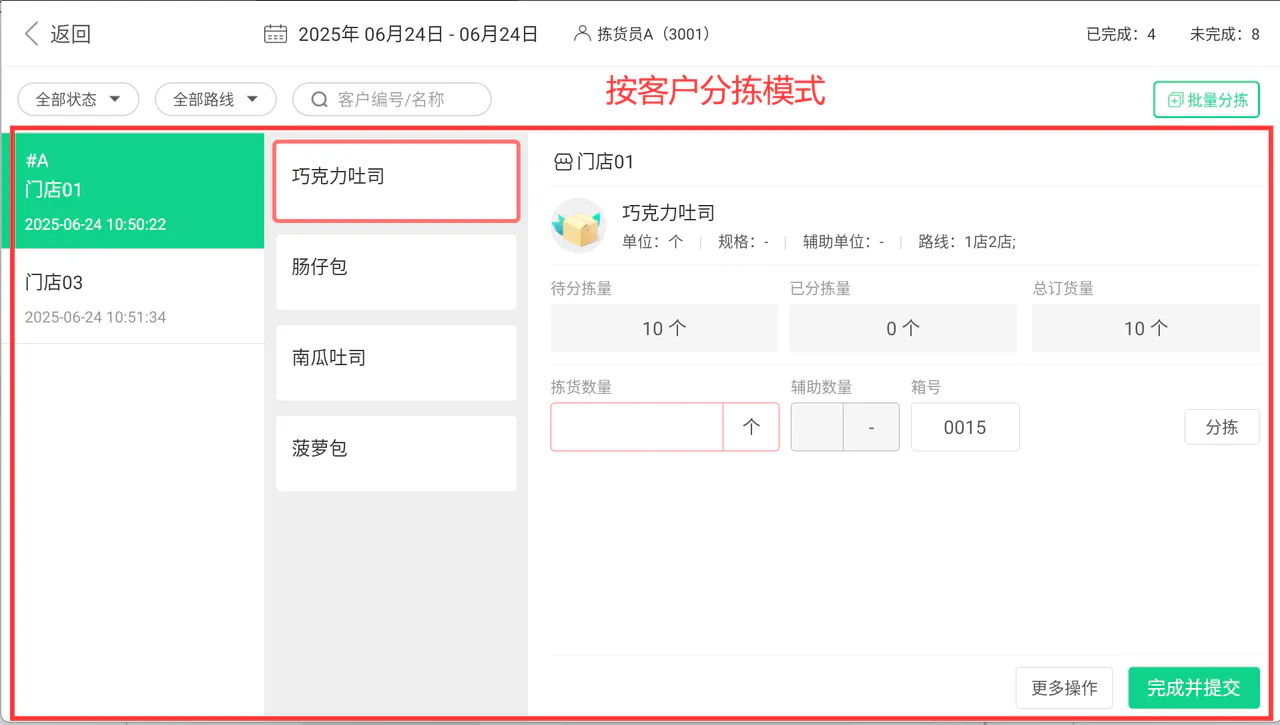Click the picker user icon
The width and height of the screenshot is (1280, 725).
[x=582, y=34]
